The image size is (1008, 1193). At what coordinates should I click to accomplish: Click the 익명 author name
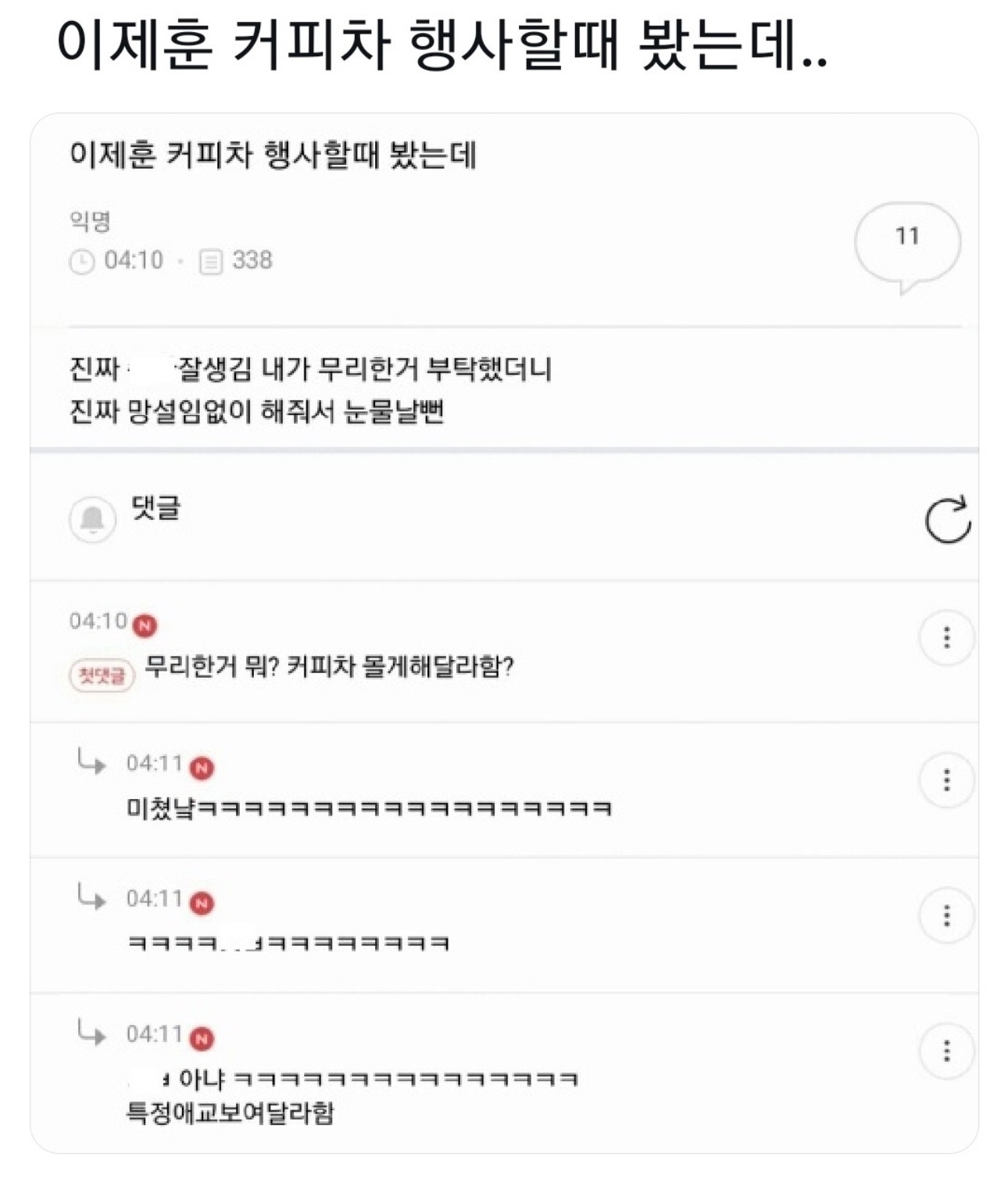tap(90, 222)
